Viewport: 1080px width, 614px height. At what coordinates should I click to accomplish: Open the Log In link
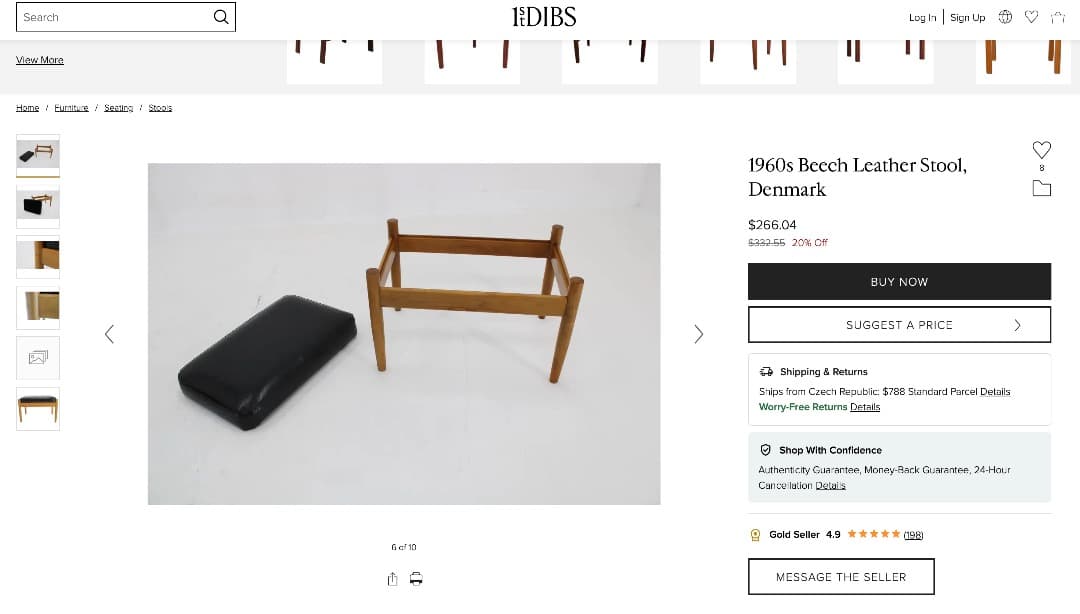(922, 17)
